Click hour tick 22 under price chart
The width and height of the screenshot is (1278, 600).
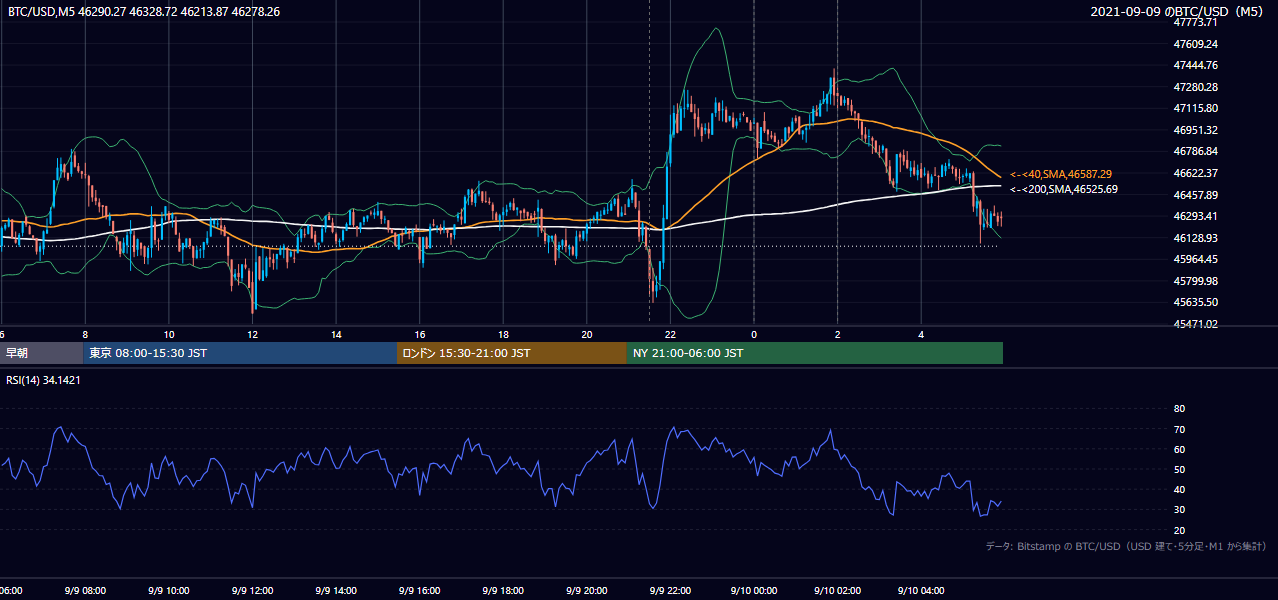coord(670,334)
